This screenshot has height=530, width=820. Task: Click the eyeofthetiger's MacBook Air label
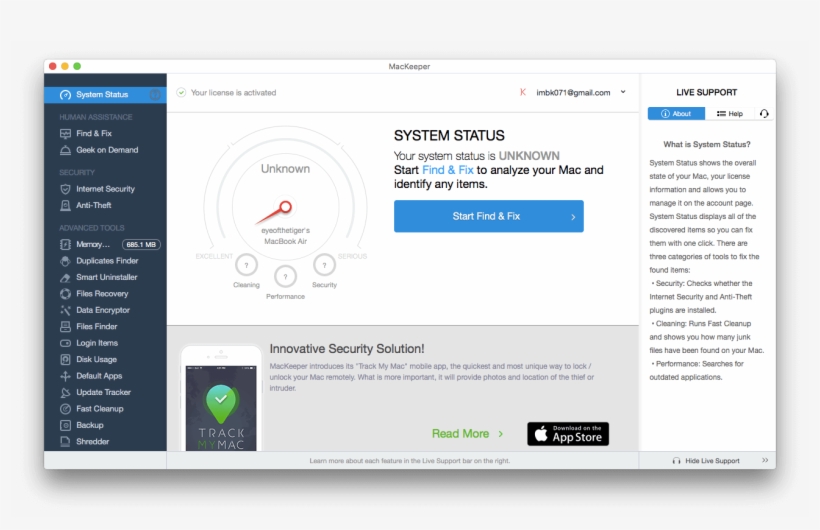pos(286,236)
